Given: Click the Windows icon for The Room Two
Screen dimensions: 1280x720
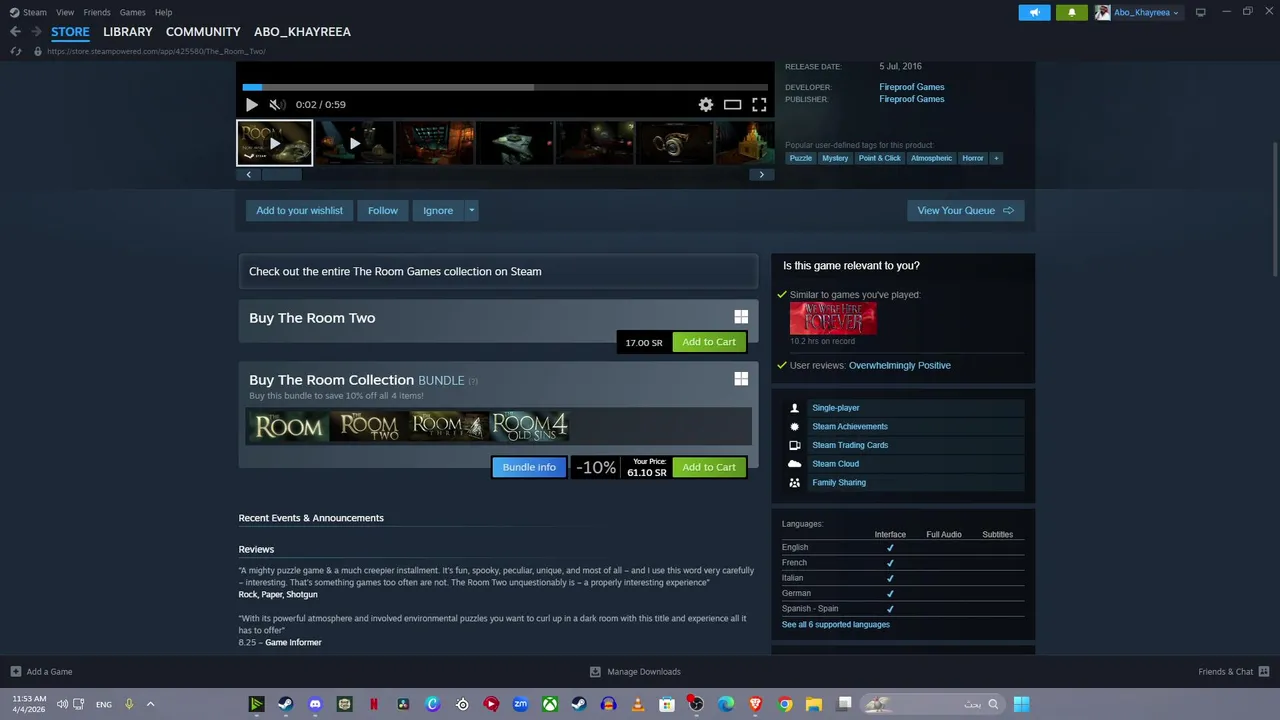Looking at the screenshot, I should point(741,317).
